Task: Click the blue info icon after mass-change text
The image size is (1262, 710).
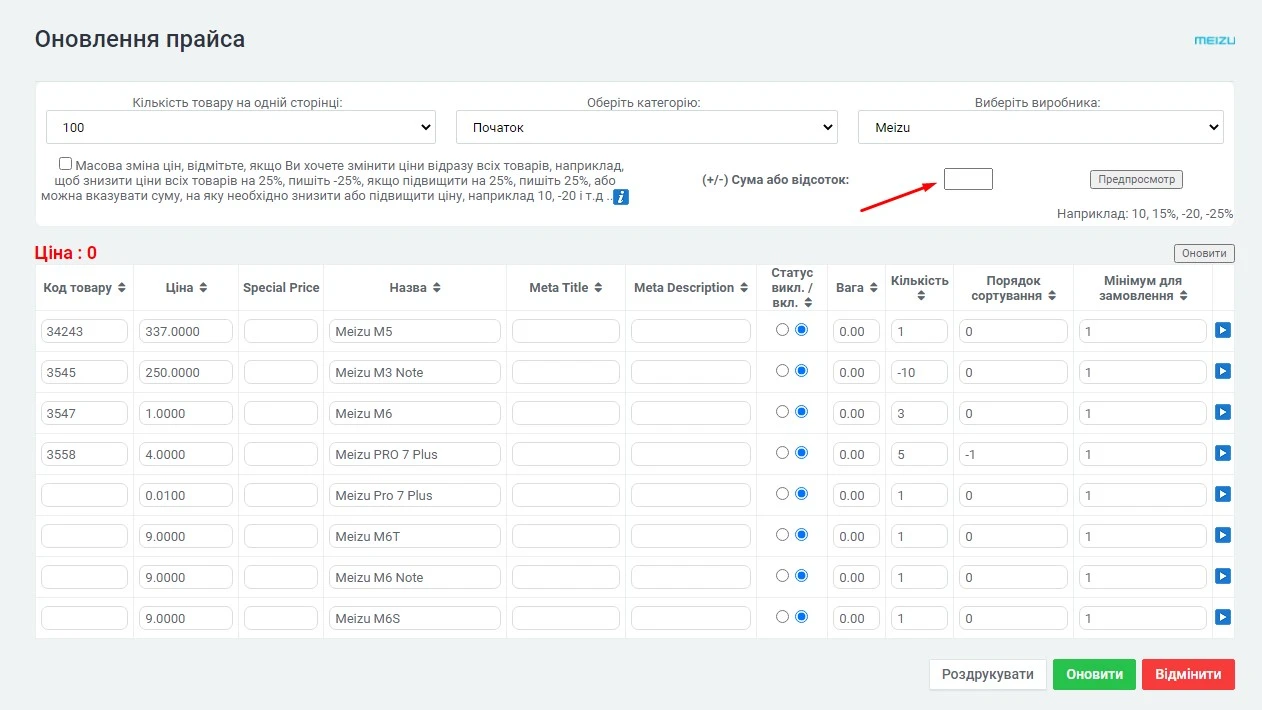Action: pos(621,197)
